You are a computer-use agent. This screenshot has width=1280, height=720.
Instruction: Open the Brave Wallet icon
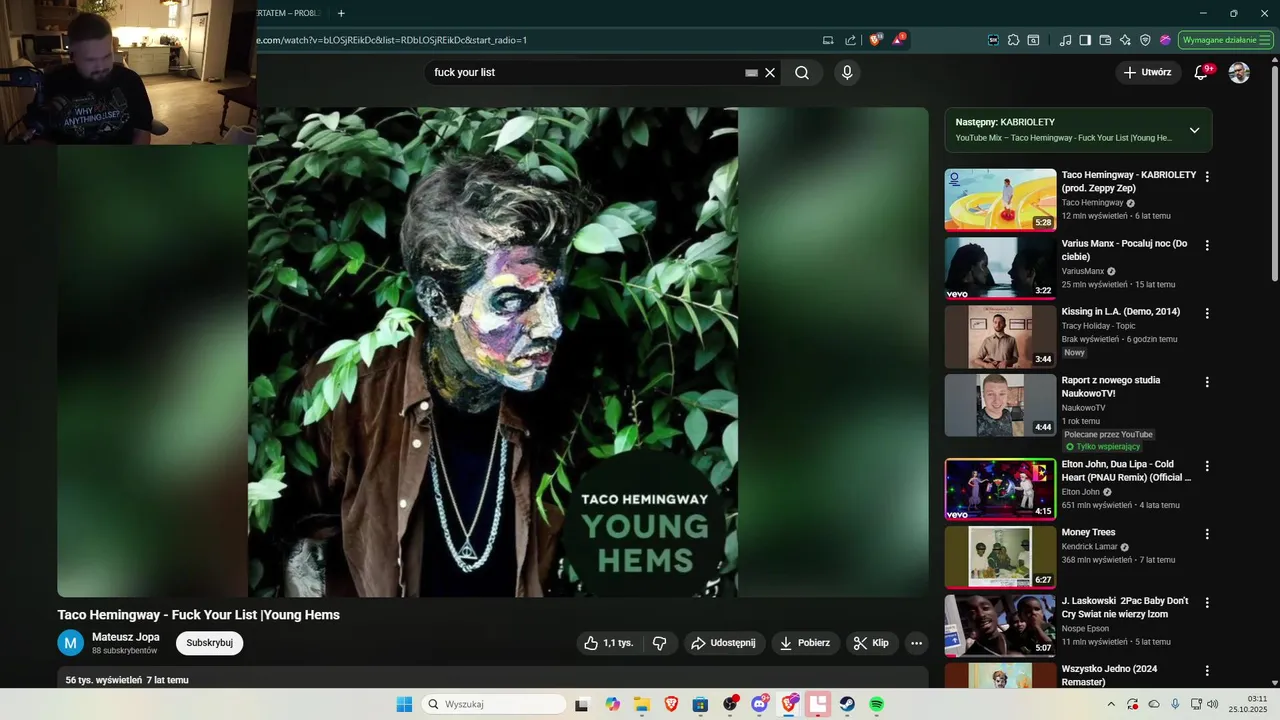click(x=1105, y=40)
